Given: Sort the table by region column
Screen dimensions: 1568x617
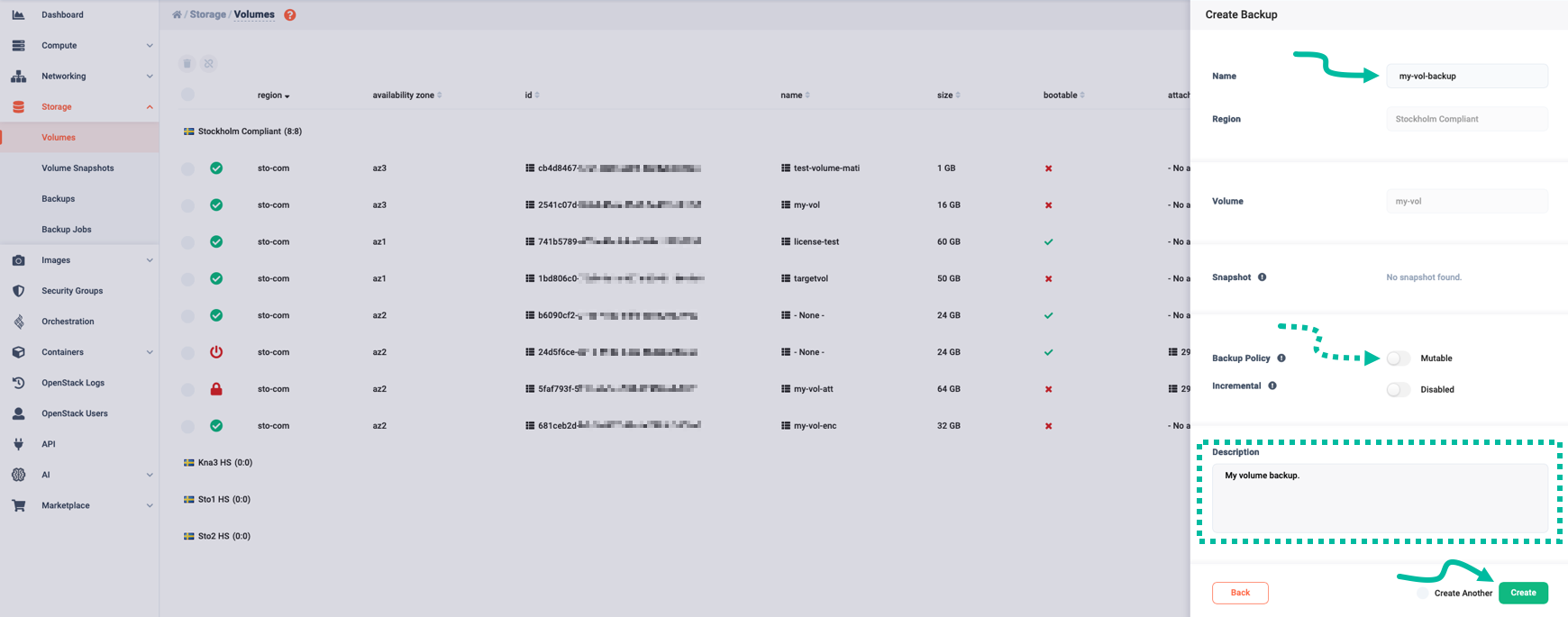Looking at the screenshot, I should click(x=273, y=95).
